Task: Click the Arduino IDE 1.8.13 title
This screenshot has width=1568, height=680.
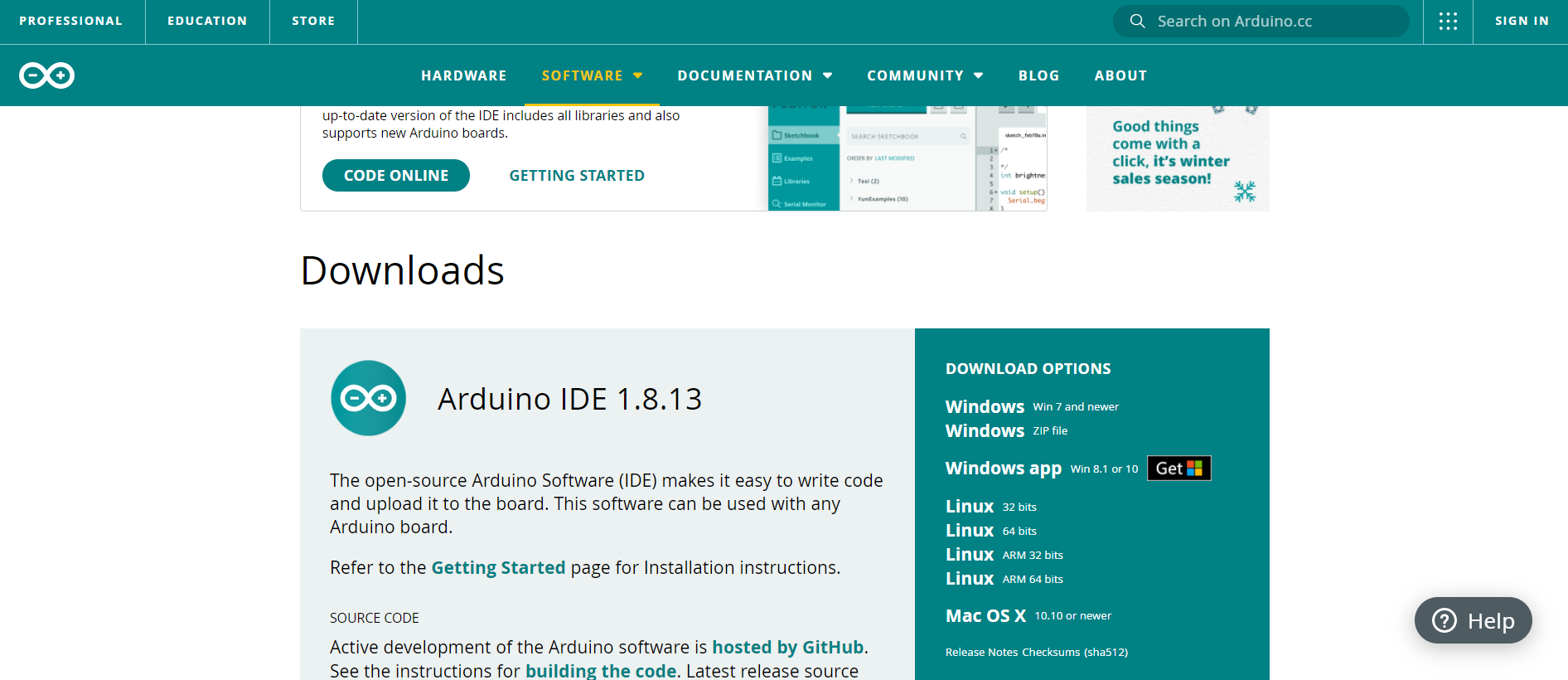Action: (569, 399)
